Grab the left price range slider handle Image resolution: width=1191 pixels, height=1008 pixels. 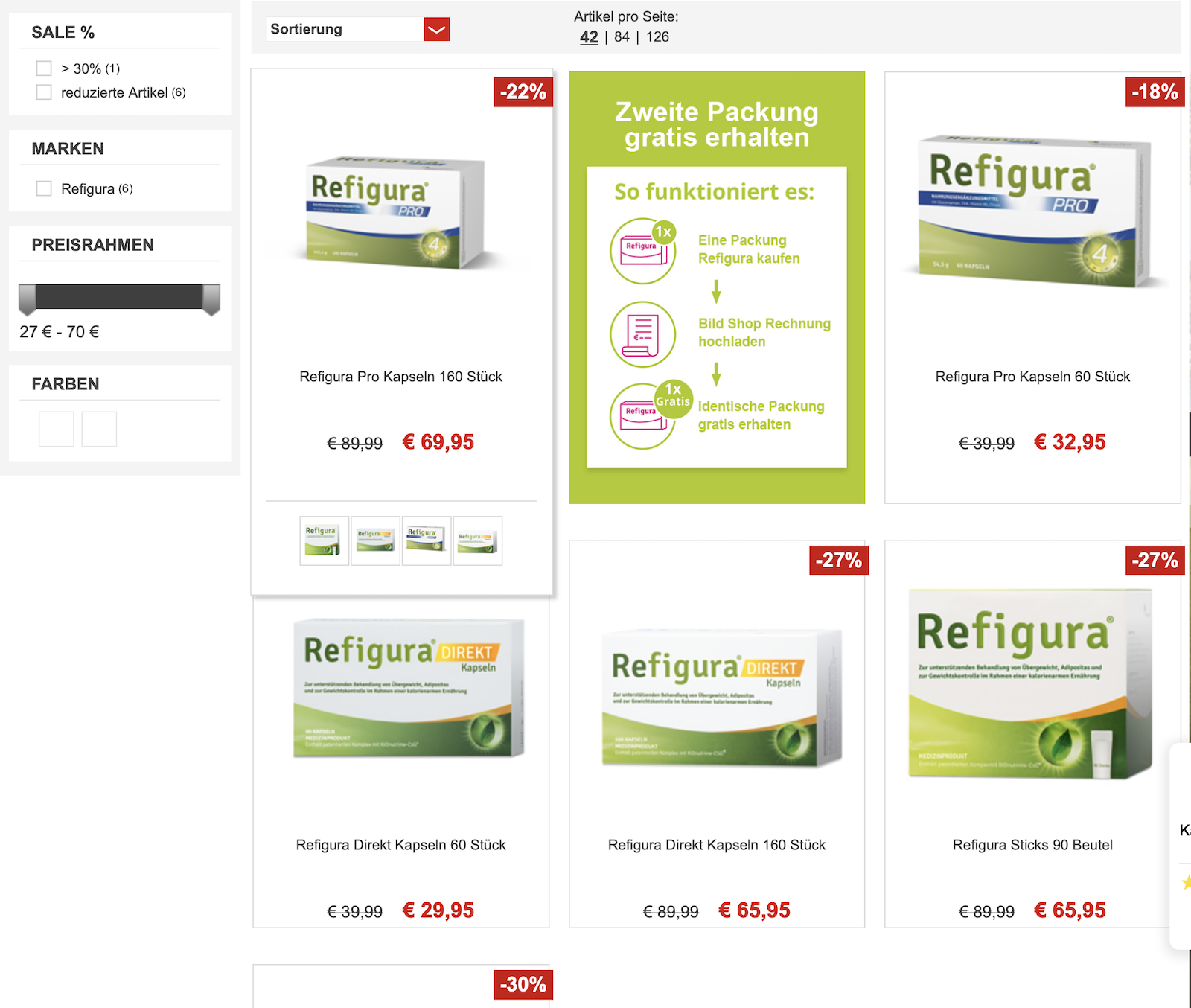28,299
